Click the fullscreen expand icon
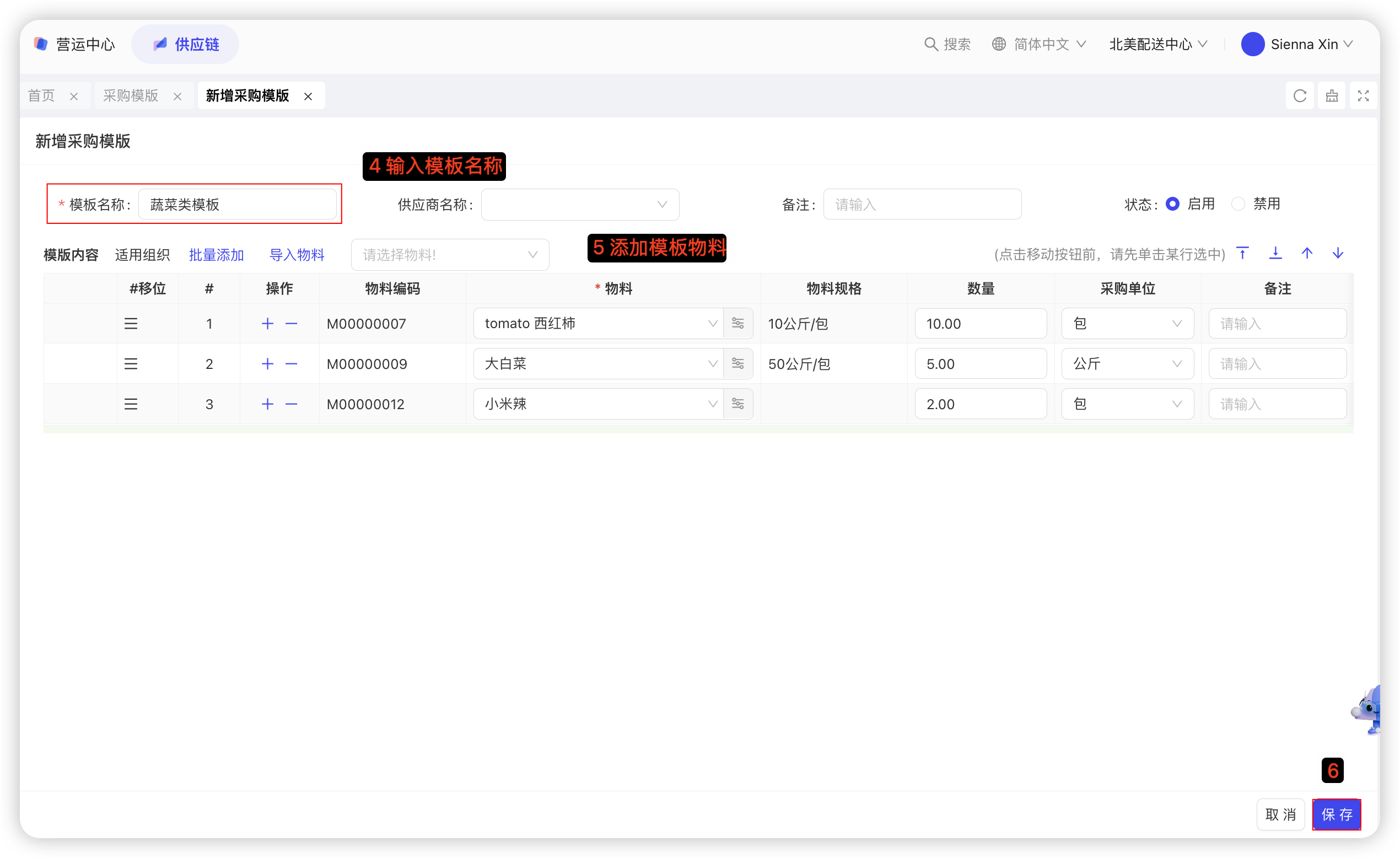The image size is (1400, 858). (1363, 95)
